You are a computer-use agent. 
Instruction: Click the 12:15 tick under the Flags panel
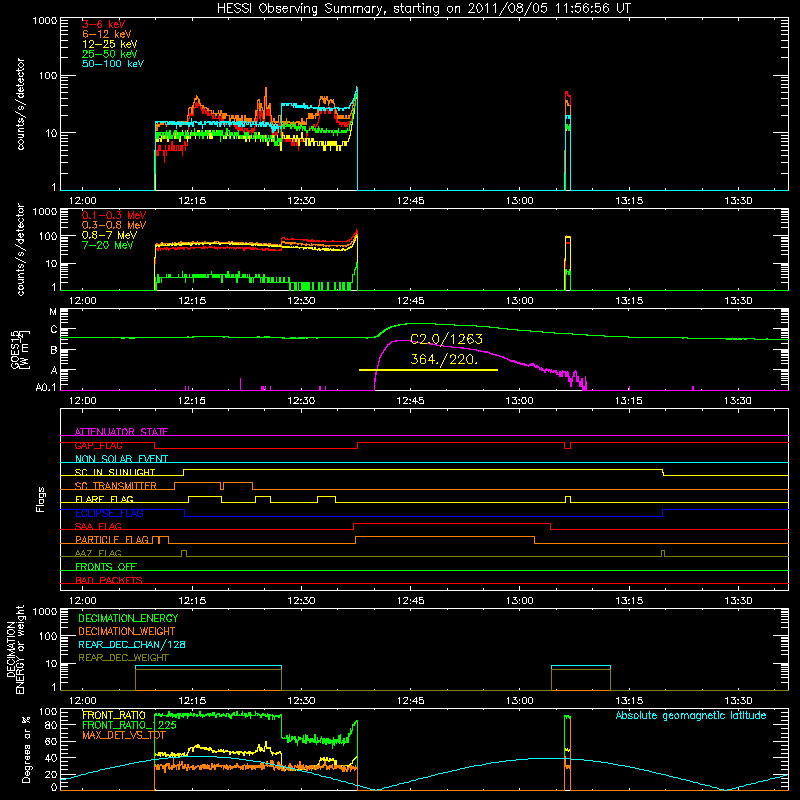click(192, 601)
